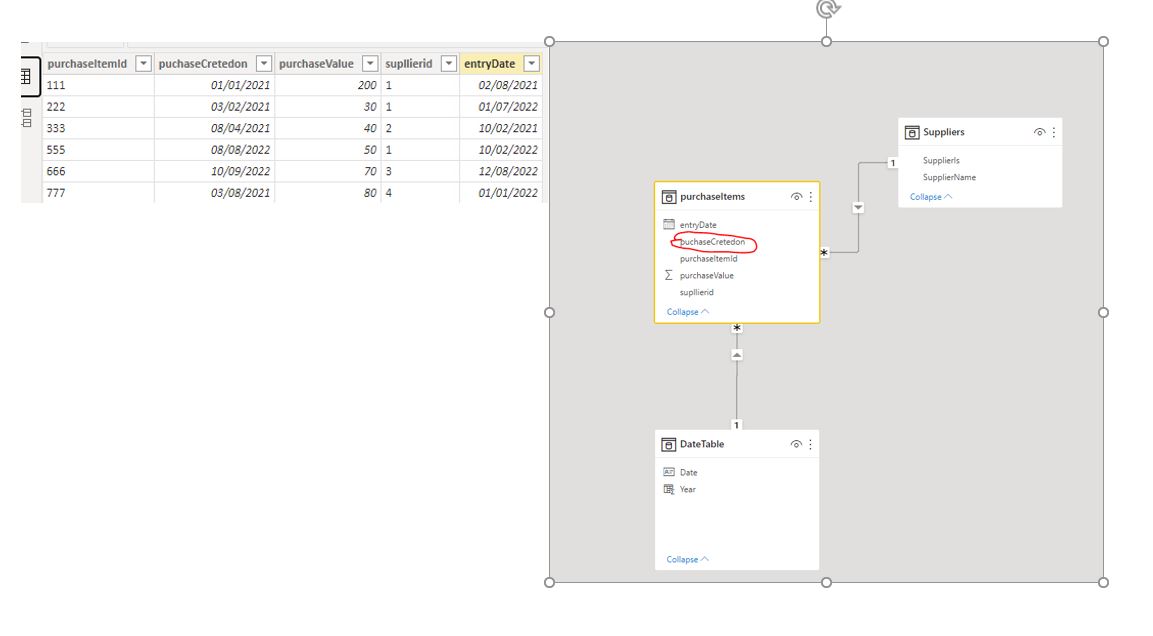The image size is (1153, 636).
Task: Select cell with purchaseItemId 111
Action: [99, 85]
